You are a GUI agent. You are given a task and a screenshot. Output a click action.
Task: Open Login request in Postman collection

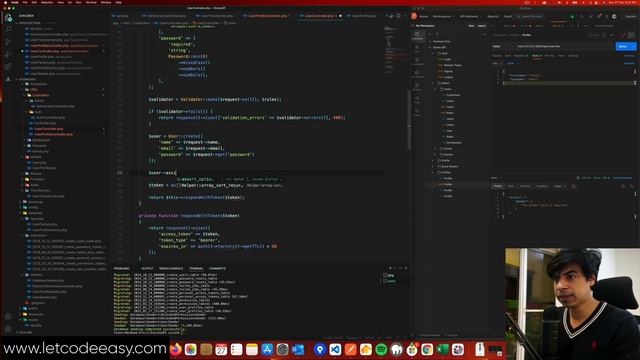click(447, 59)
